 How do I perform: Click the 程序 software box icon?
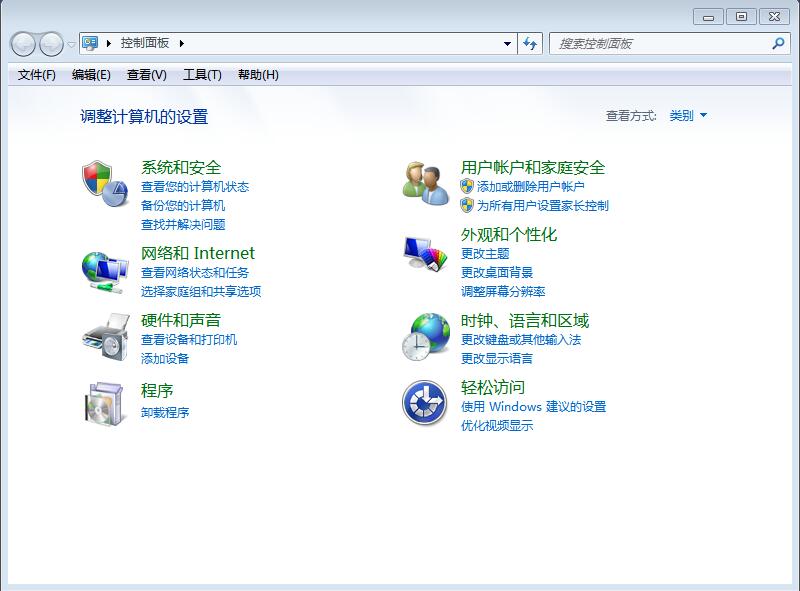tap(104, 403)
